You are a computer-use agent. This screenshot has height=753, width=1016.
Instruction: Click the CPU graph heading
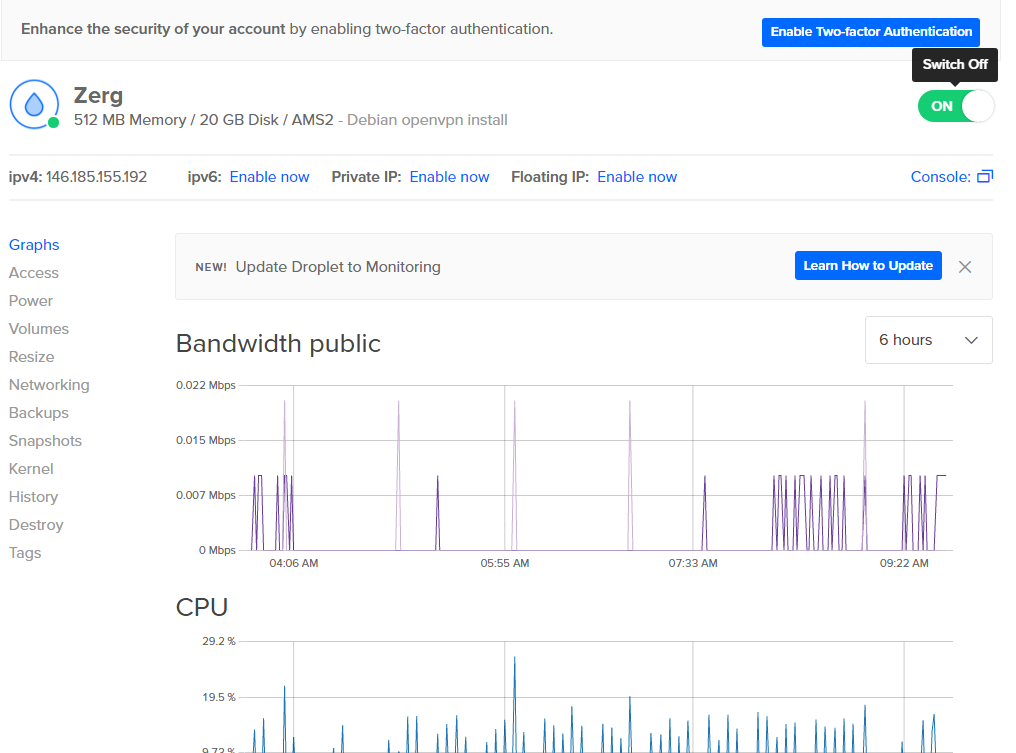pyautogui.click(x=202, y=607)
